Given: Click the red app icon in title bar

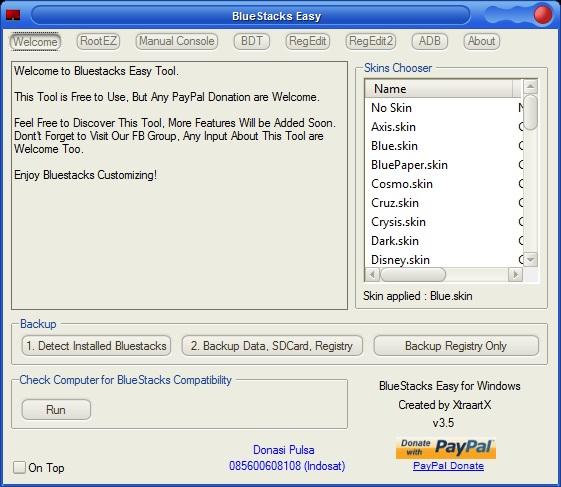Looking at the screenshot, I should pos(13,15).
